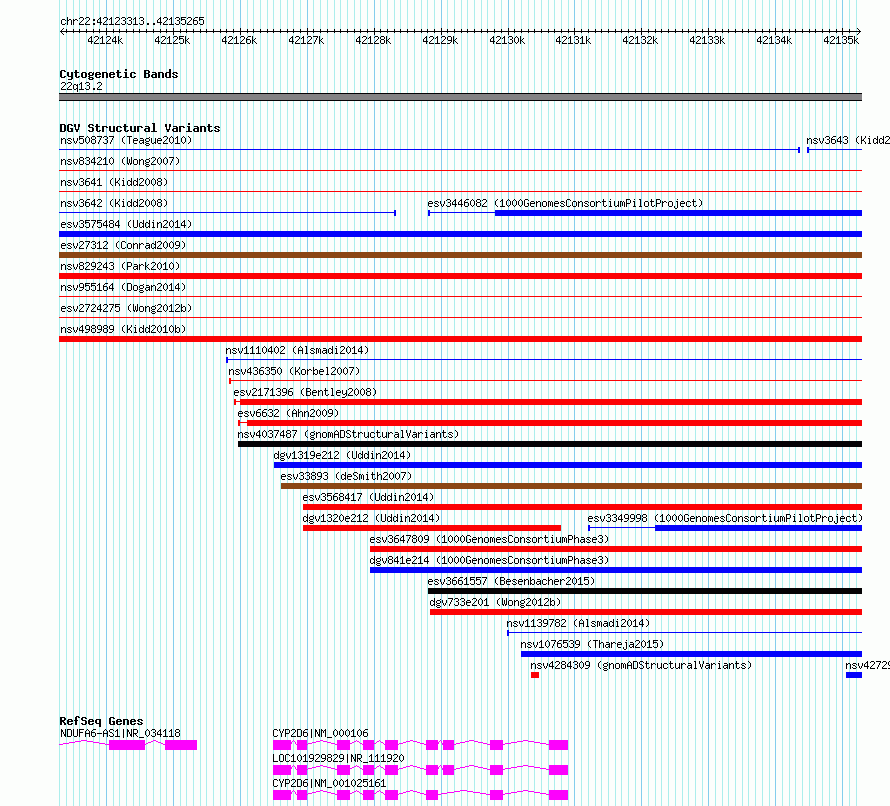Click CYP2D6|NM_001025161 gene label
This screenshot has height=806, width=890.
(x=329, y=783)
